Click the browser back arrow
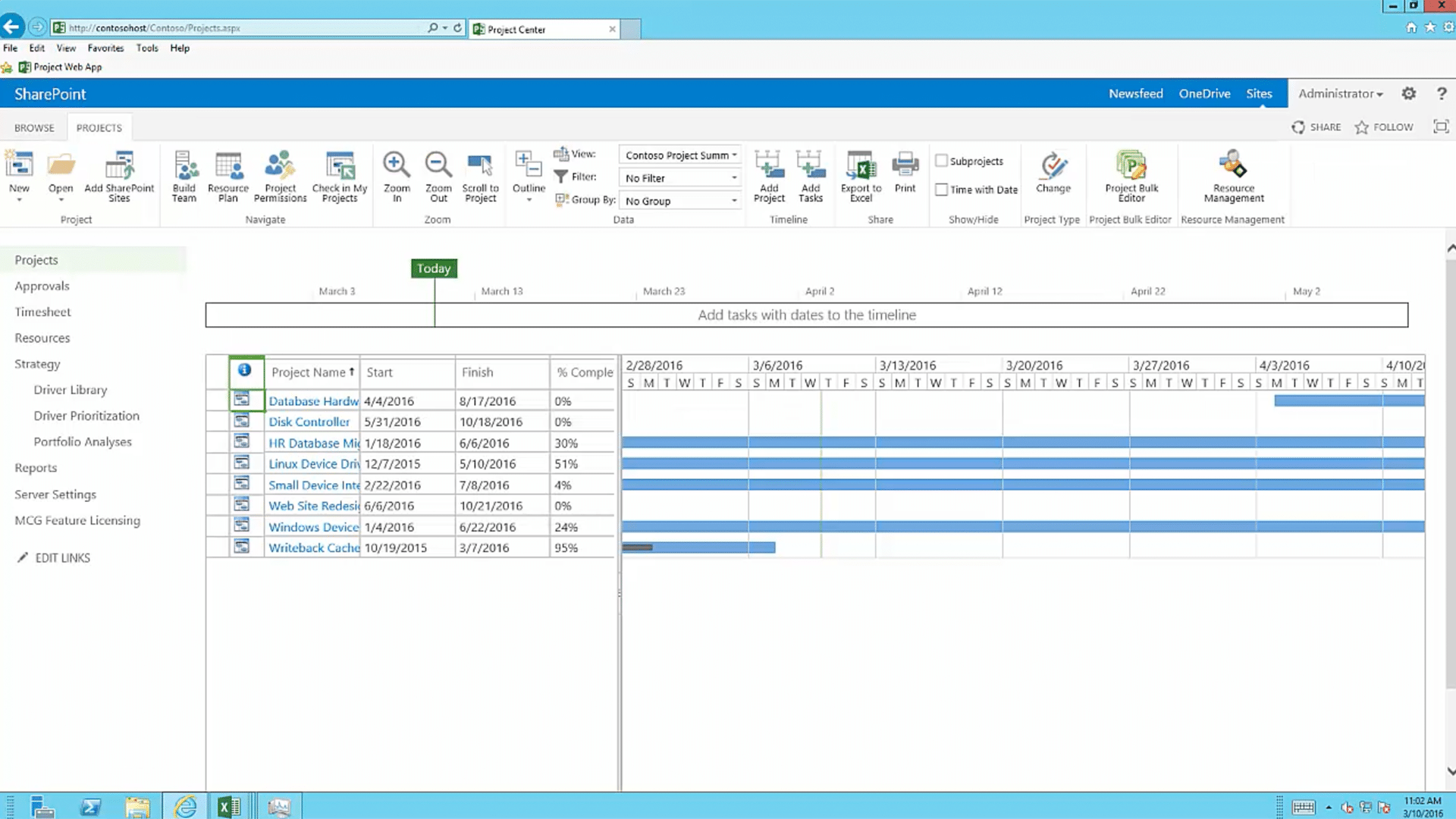 click(x=11, y=27)
